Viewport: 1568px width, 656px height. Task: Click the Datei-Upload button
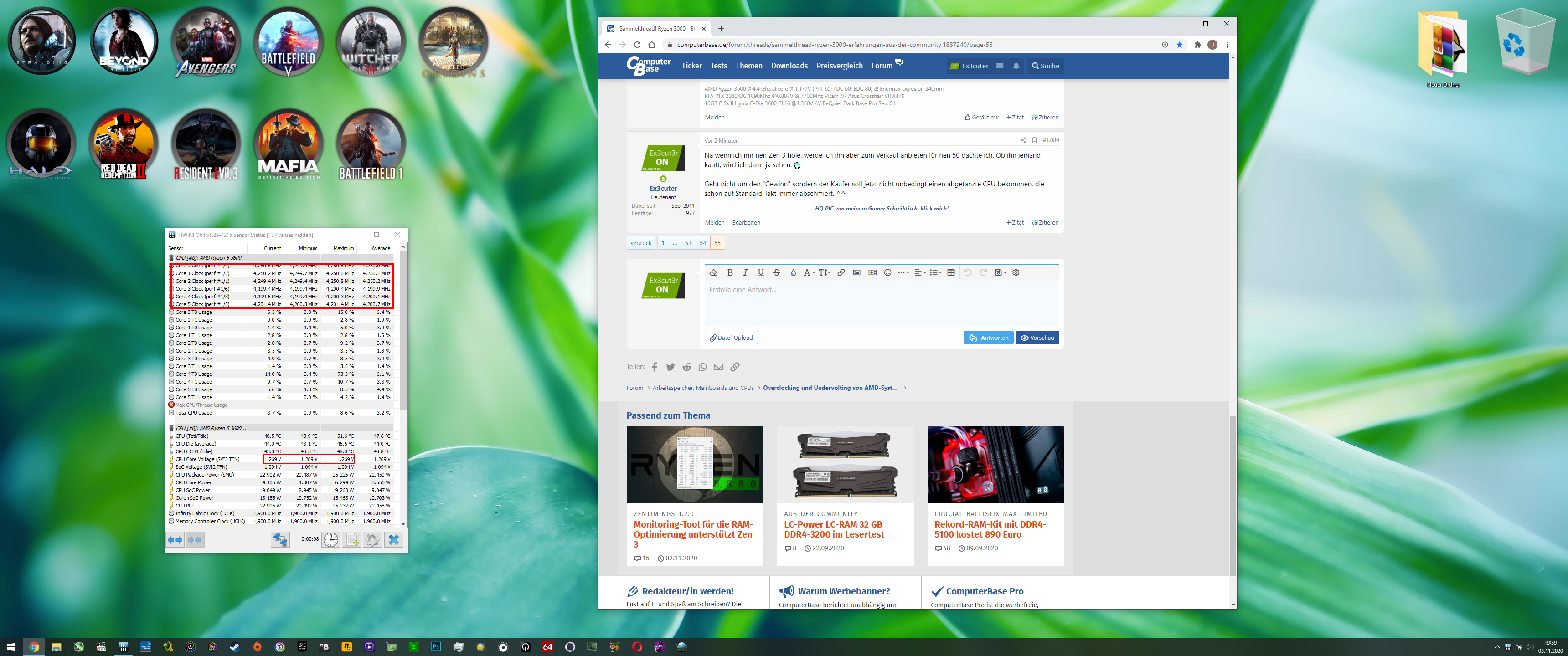coord(731,338)
